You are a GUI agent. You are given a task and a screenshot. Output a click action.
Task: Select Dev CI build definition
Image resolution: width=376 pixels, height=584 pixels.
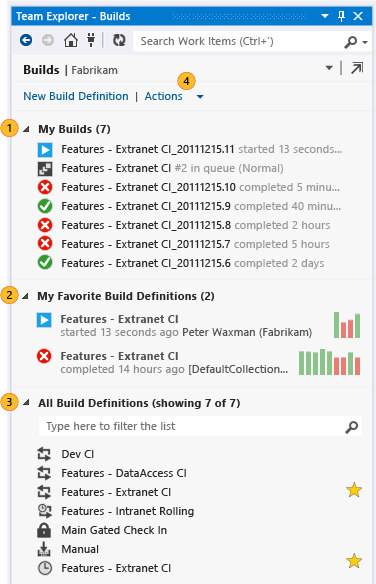tap(78, 454)
